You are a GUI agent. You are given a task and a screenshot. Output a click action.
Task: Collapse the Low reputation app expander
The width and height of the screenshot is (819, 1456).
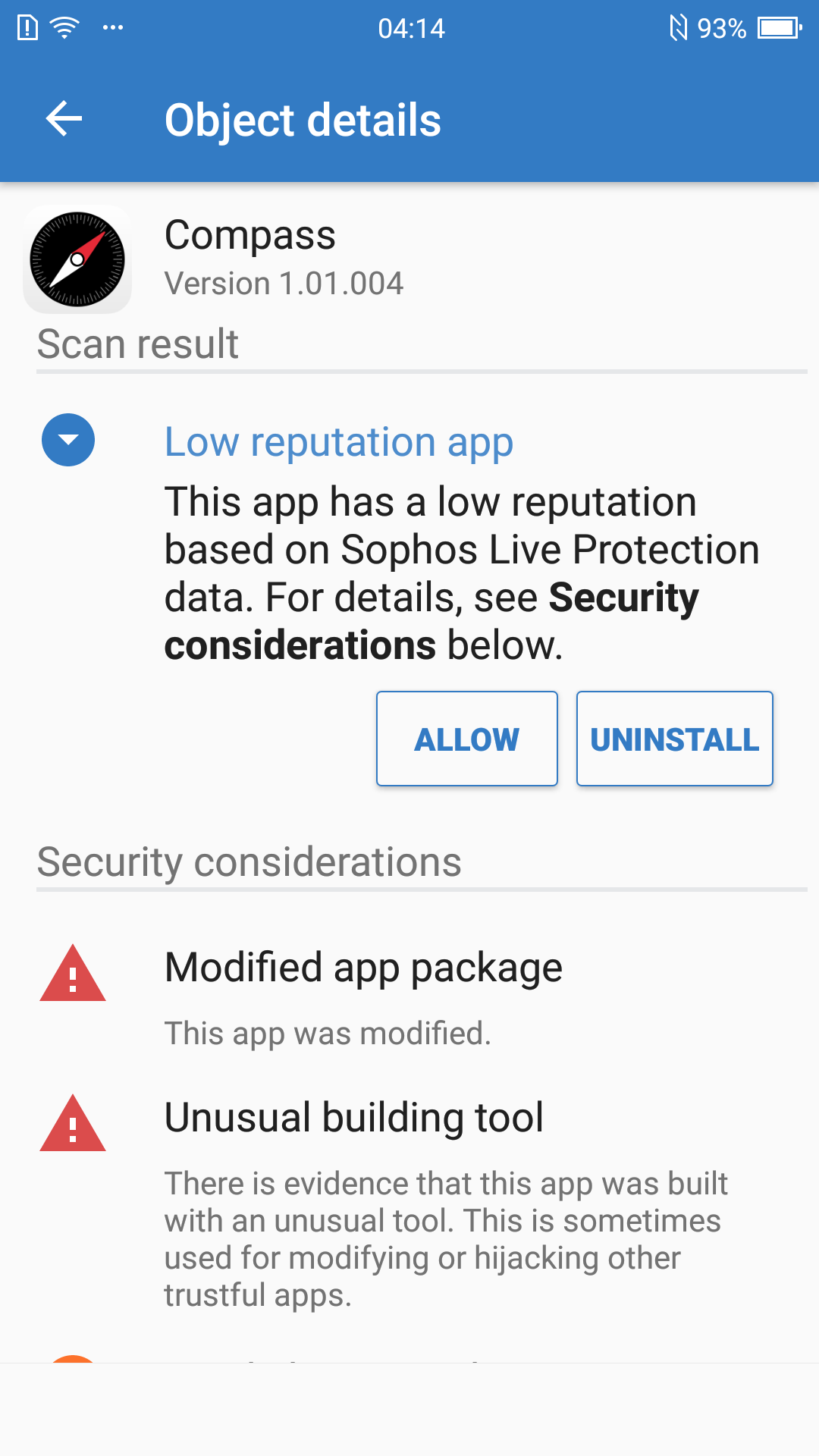(x=68, y=440)
